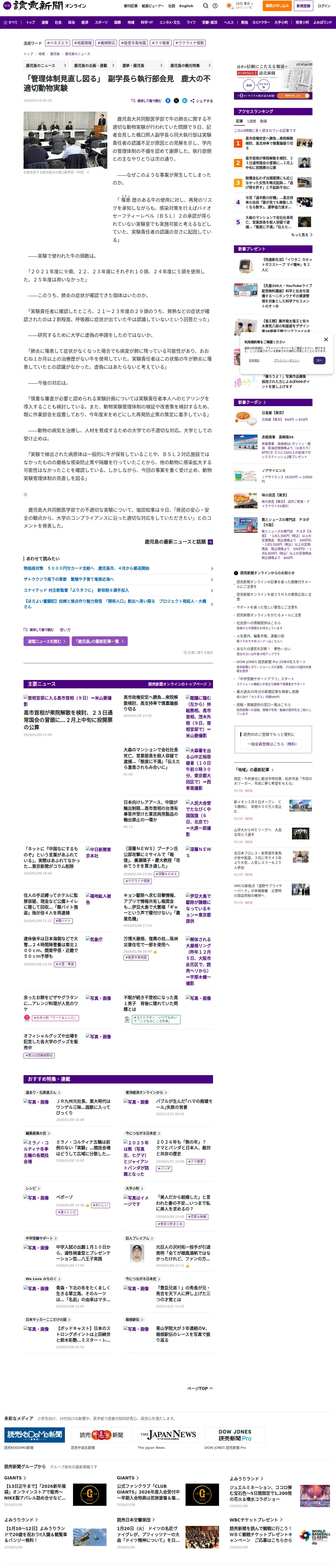Open the 地域 navigation tab
336x1568 pixels.
pyautogui.click(x=131, y=22)
